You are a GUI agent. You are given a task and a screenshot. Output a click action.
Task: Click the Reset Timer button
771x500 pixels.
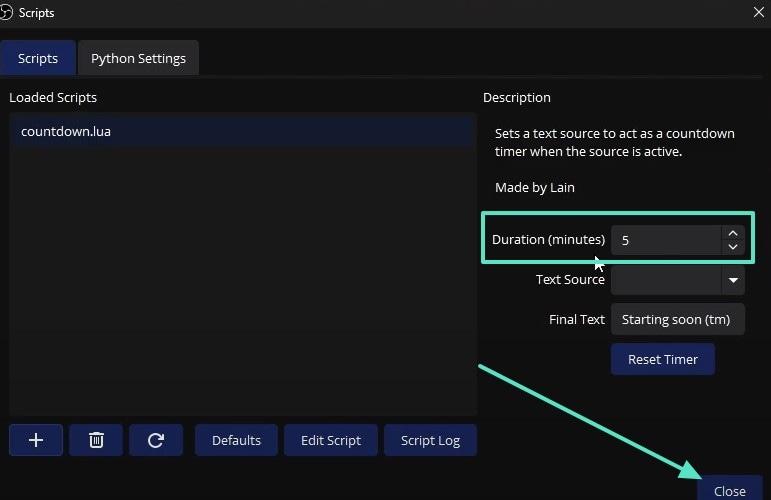pos(662,359)
